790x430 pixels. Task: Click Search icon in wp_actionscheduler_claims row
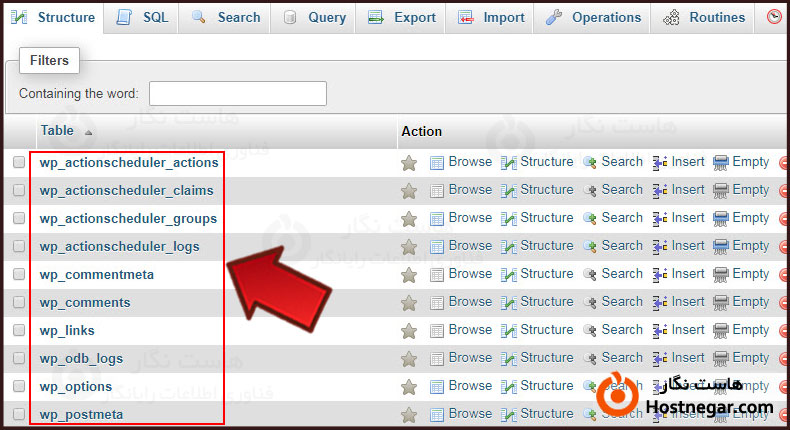[x=590, y=190]
